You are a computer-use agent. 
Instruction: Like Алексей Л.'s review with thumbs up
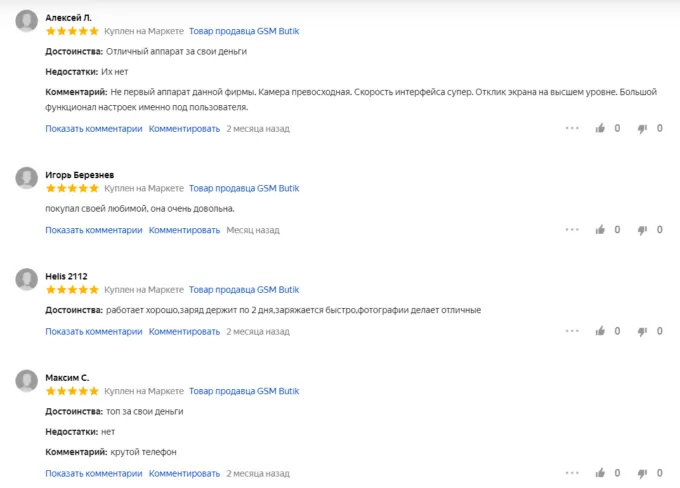[x=600, y=128]
